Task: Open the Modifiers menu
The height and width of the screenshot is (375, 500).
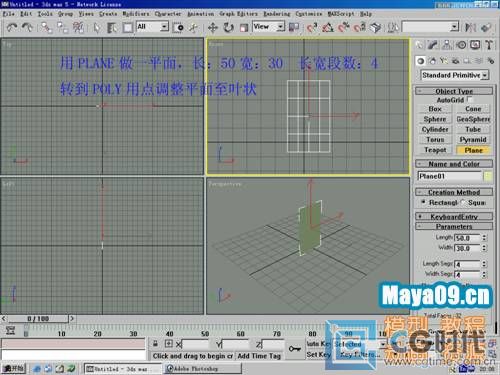Action: pyautogui.click(x=136, y=14)
